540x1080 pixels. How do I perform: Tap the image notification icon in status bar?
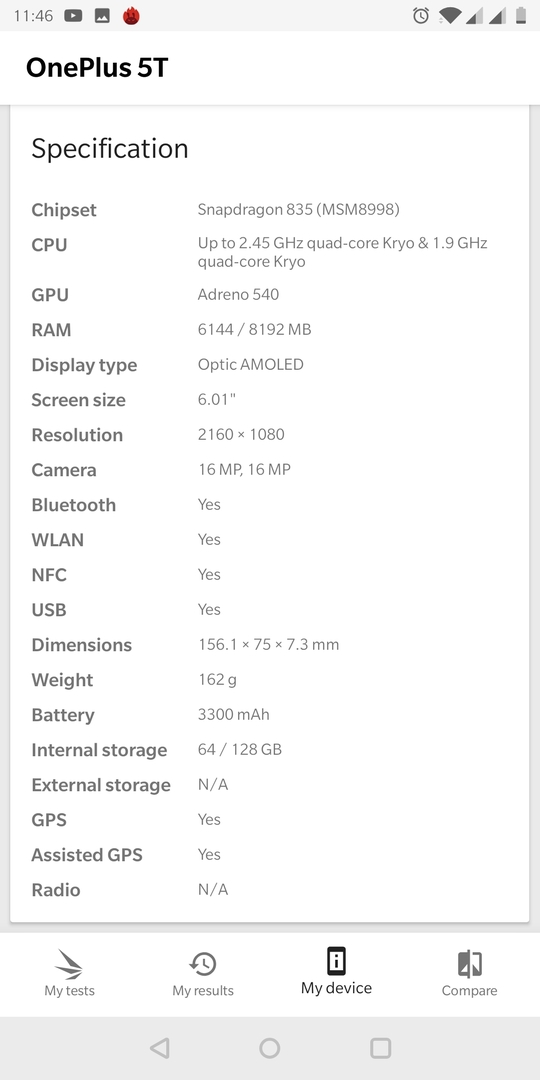tap(102, 16)
